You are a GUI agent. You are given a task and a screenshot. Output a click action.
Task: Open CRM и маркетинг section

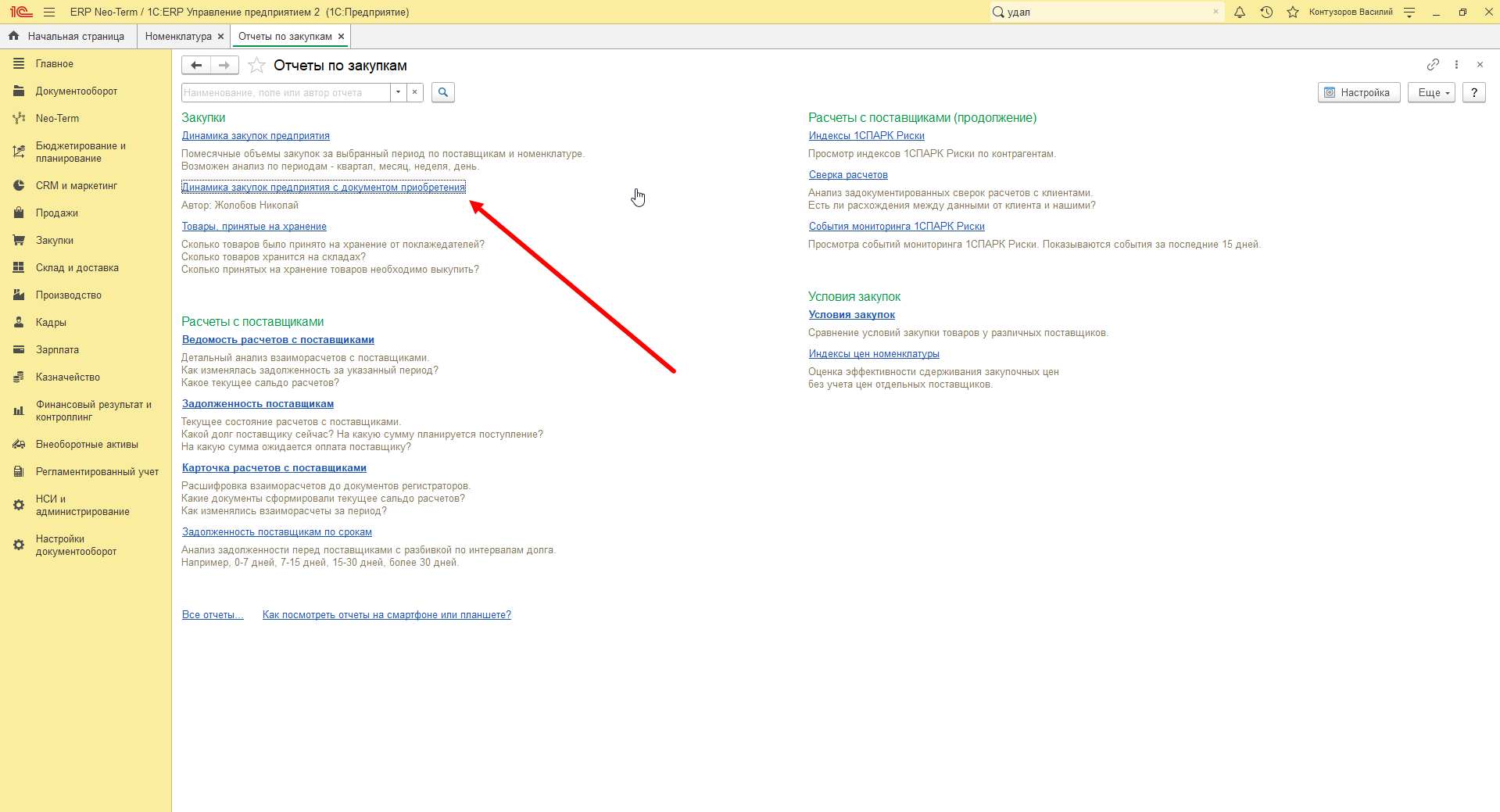click(x=85, y=186)
